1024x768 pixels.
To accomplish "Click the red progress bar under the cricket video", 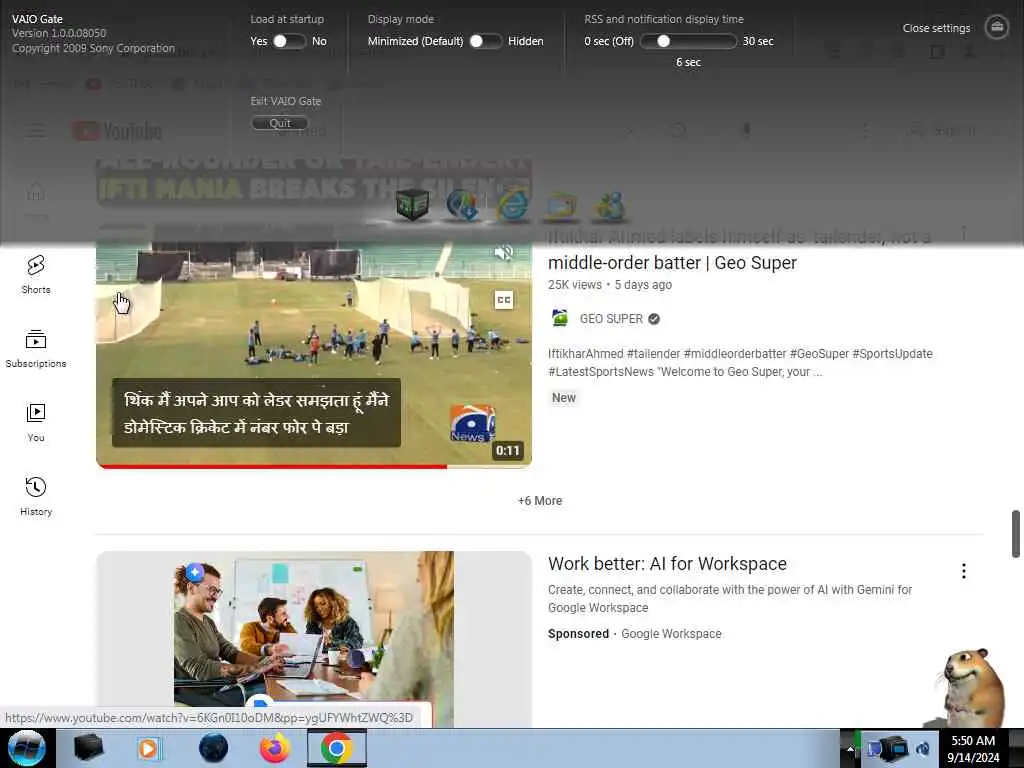I will point(271,466).
